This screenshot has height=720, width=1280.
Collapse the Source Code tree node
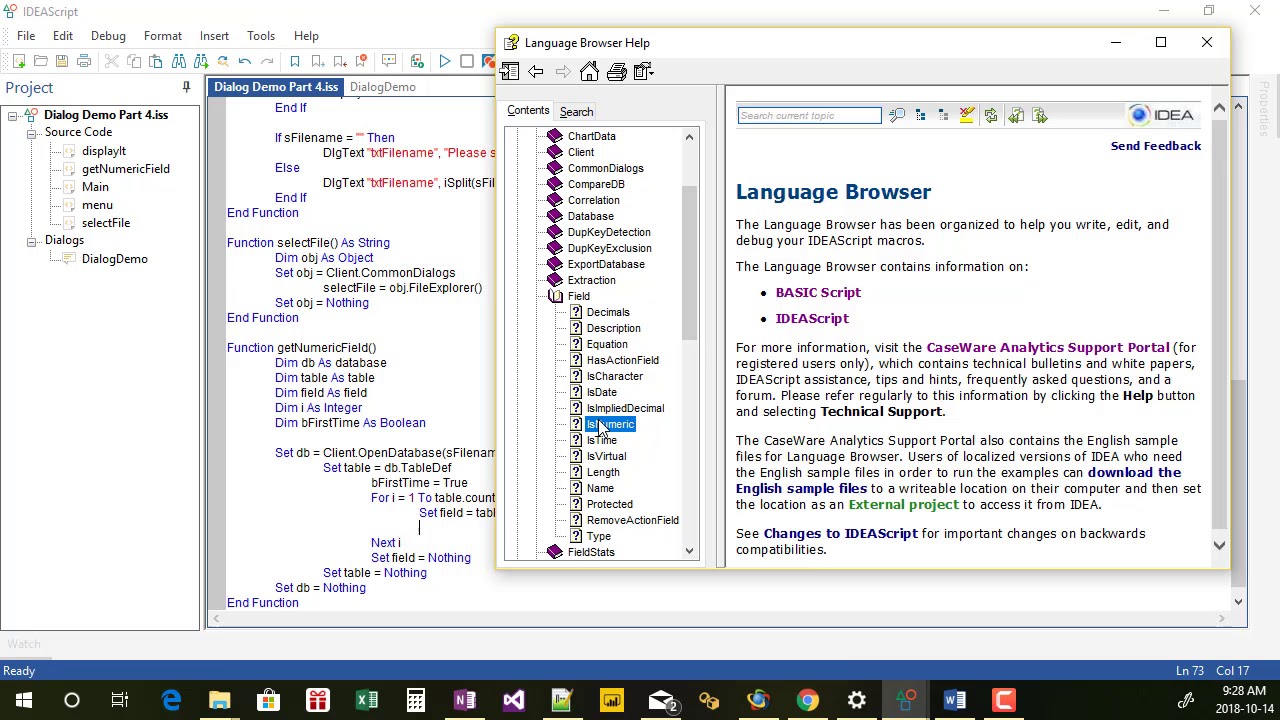click(32, 133)
